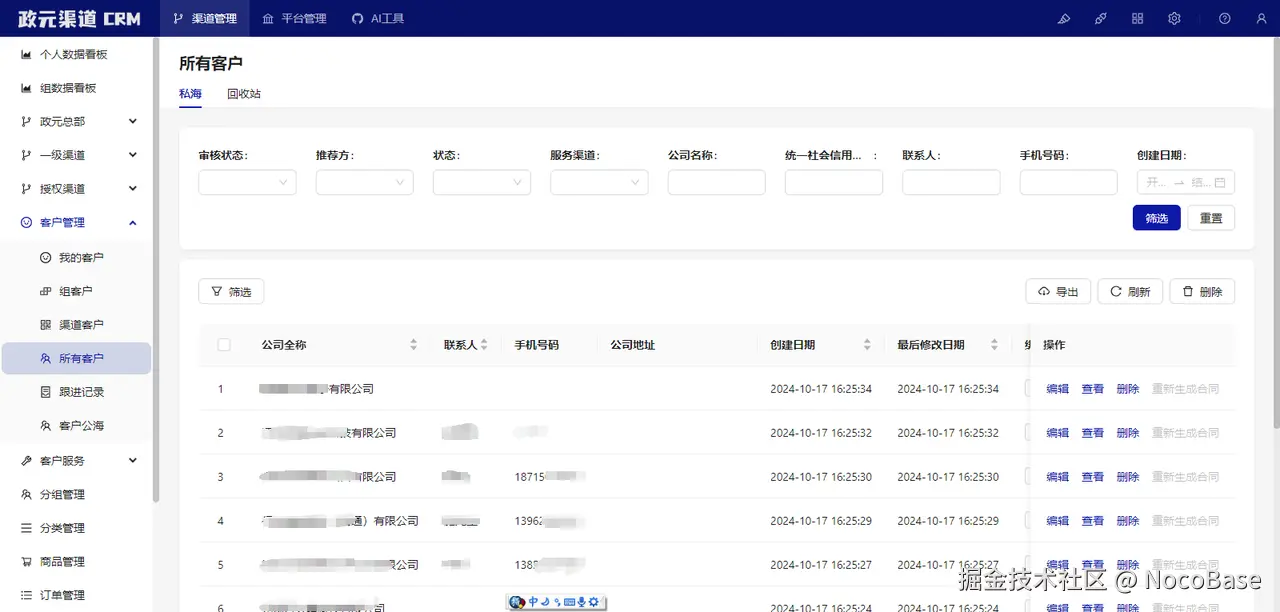Open the AI工具 top navigation tab
Viewport: 1280px width, 612px height.
click(378, 18)
